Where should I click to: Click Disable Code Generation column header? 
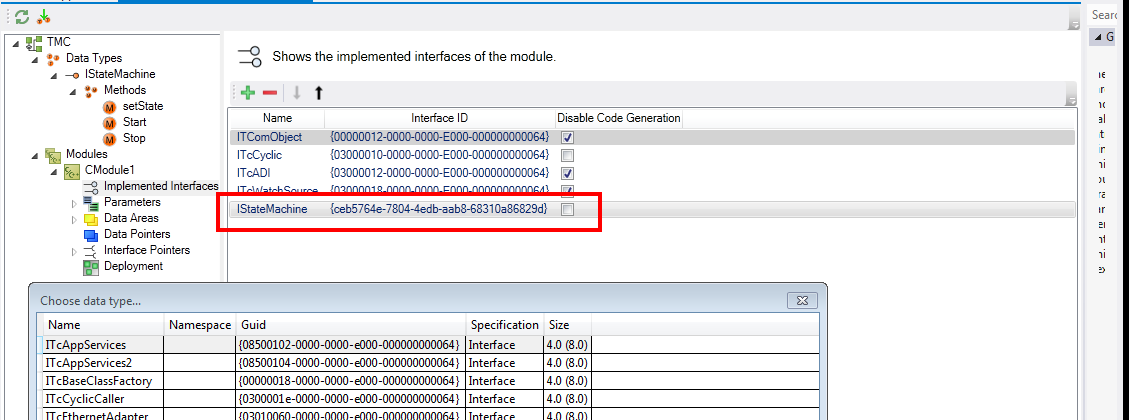point(619,118)
